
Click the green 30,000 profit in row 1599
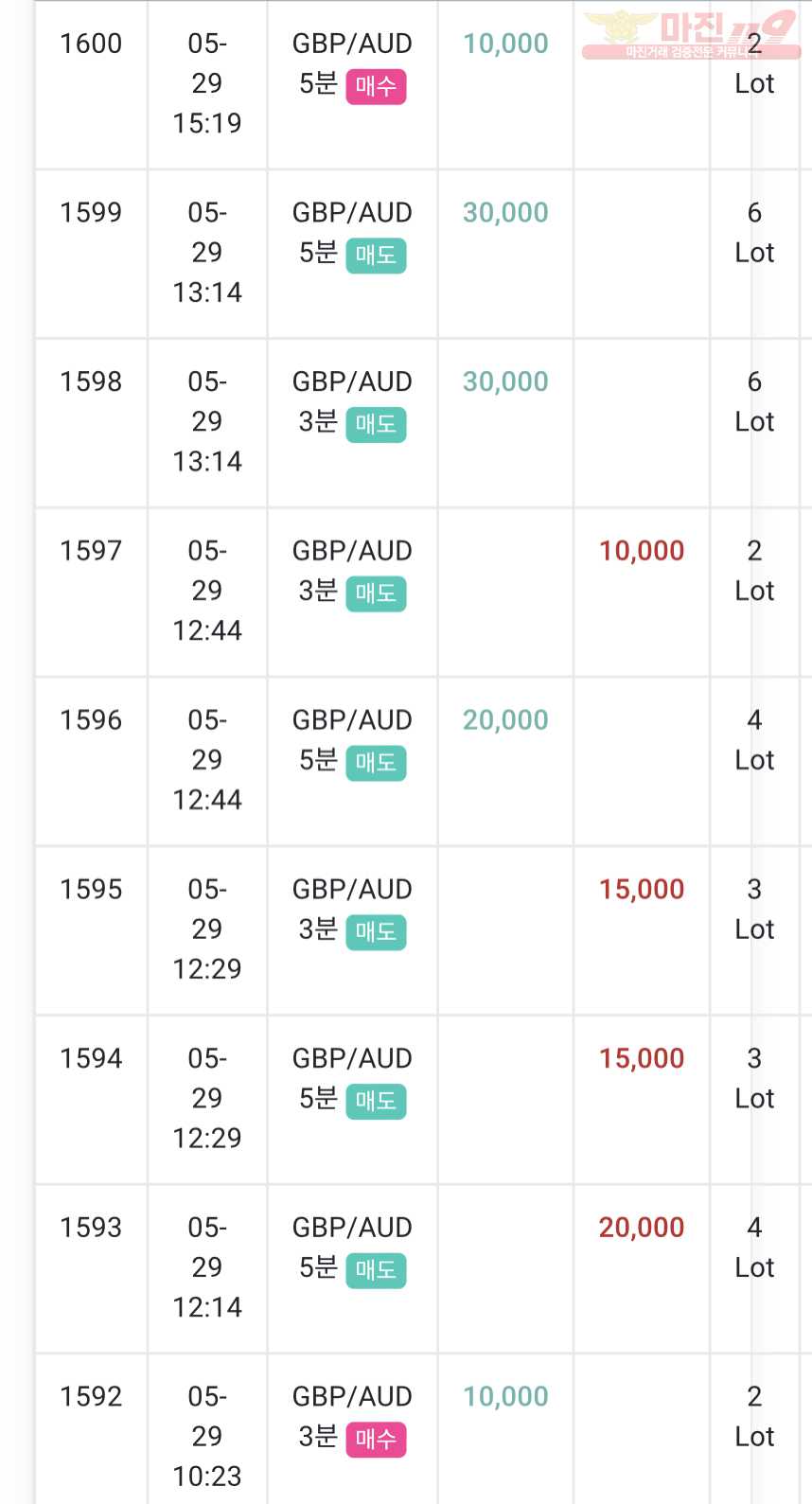505,212
